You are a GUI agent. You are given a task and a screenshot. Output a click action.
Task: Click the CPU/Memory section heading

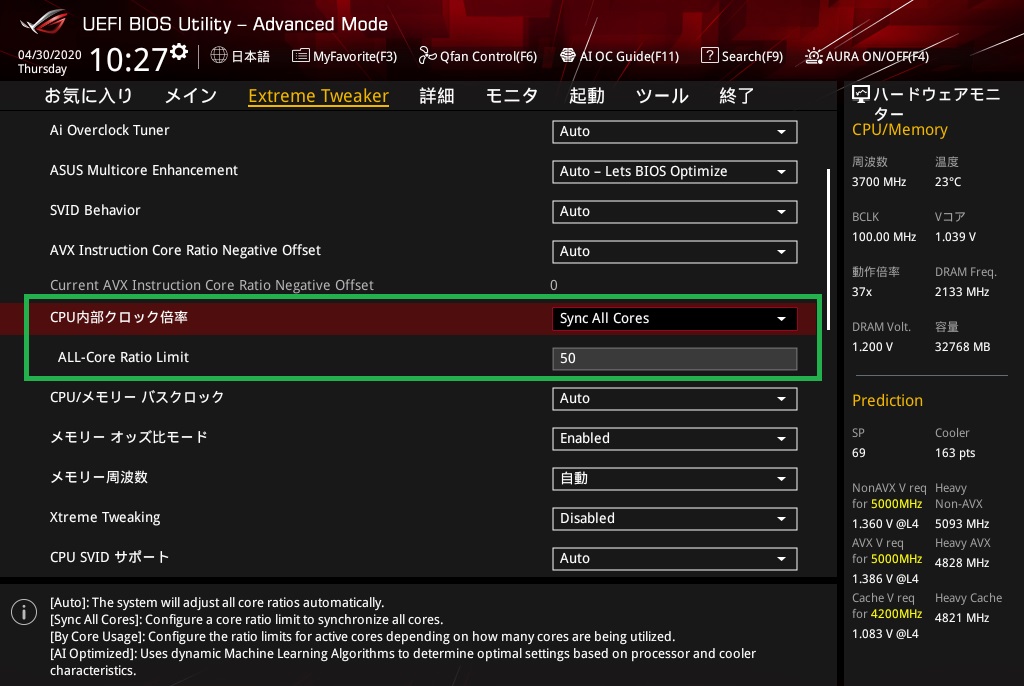pyautogui.click(x=900, y=130)
